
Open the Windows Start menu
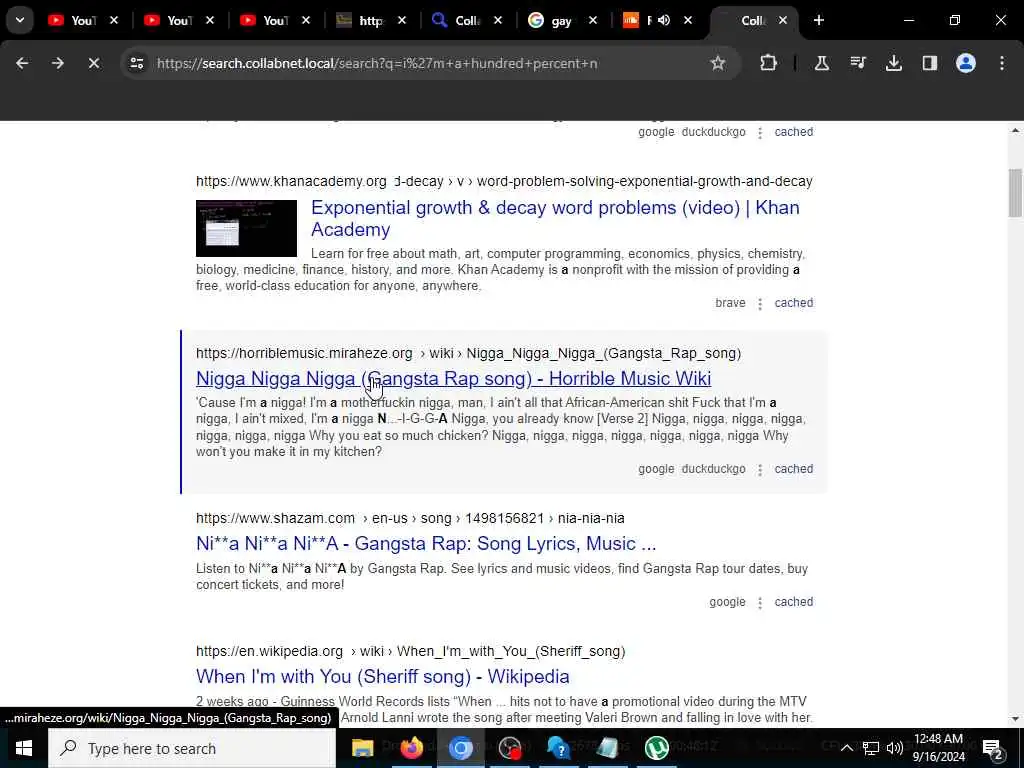(24, 748)
